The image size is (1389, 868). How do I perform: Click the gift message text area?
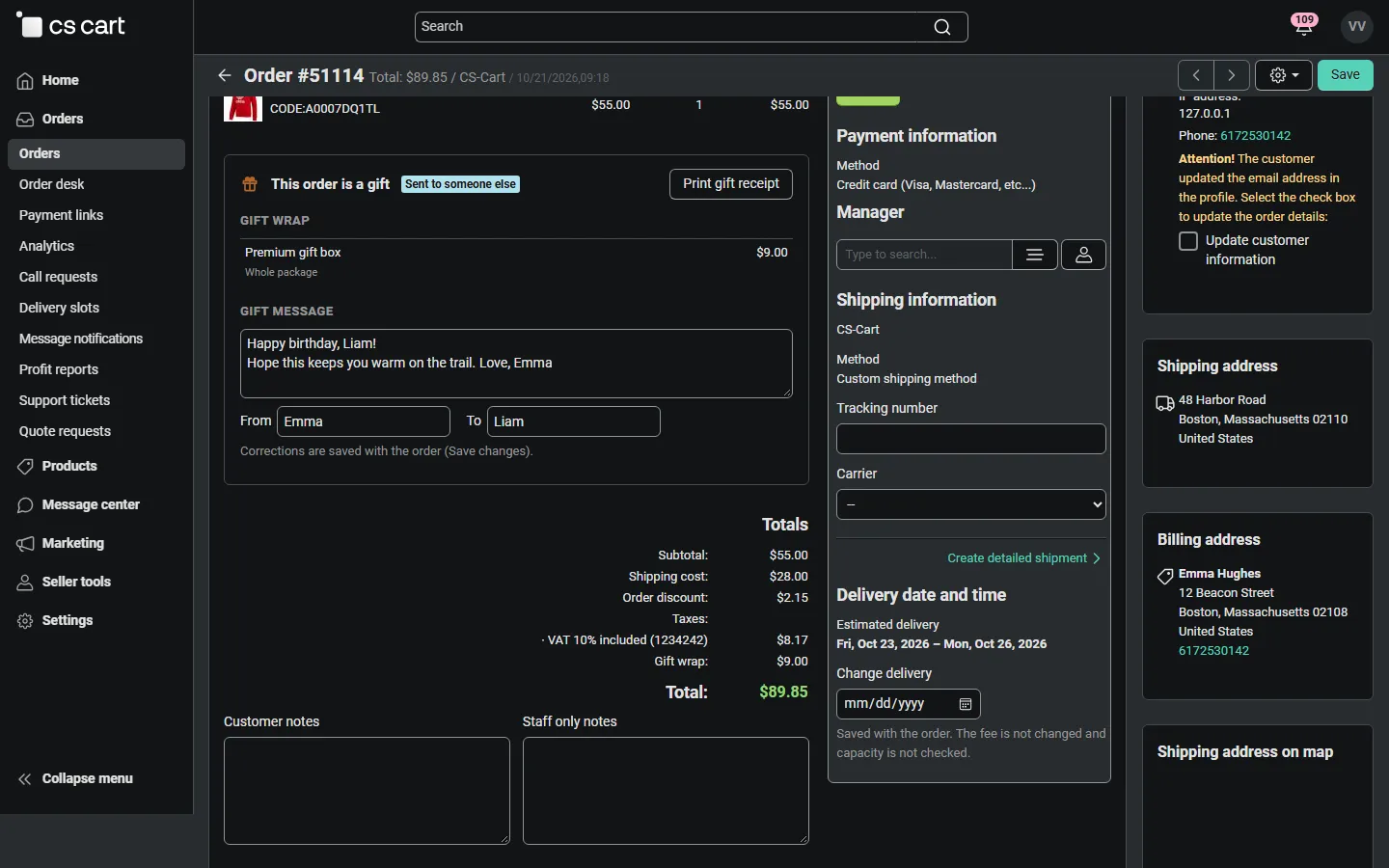(x=516, y=364)
